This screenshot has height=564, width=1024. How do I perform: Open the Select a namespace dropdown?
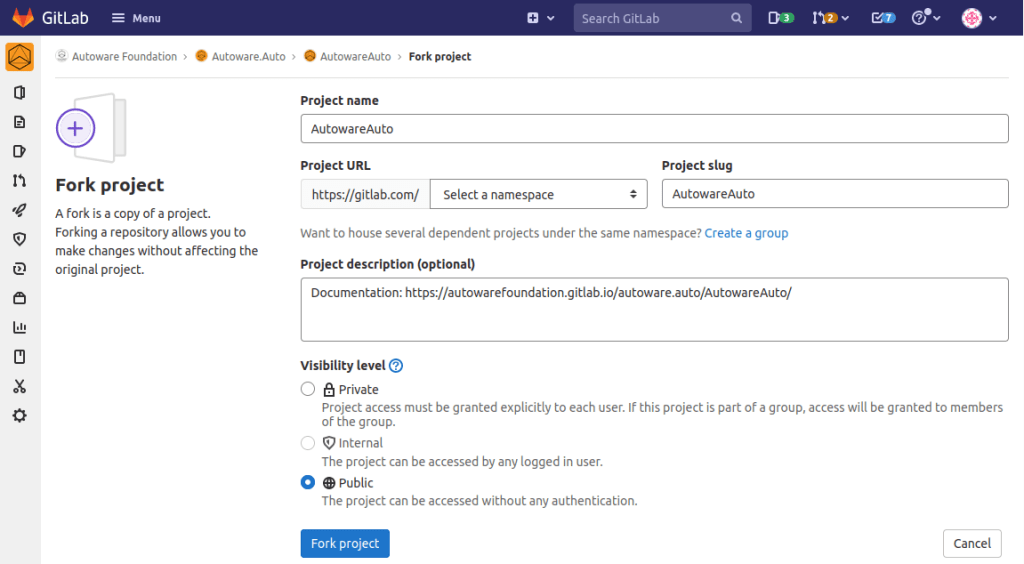pos(538,194)
